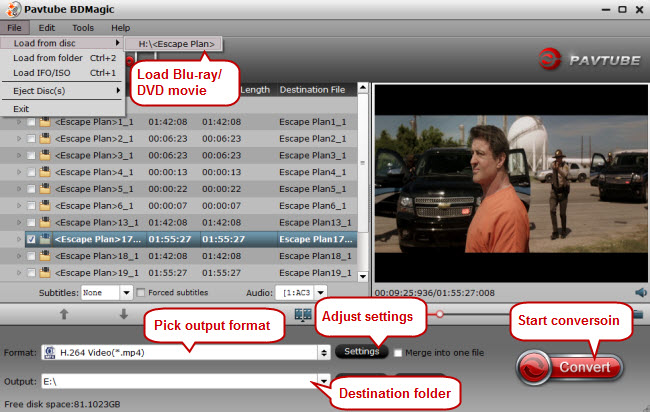Choose Load from disc in File menu
This screenshot has height=412, width=650.
coord(62,43)
